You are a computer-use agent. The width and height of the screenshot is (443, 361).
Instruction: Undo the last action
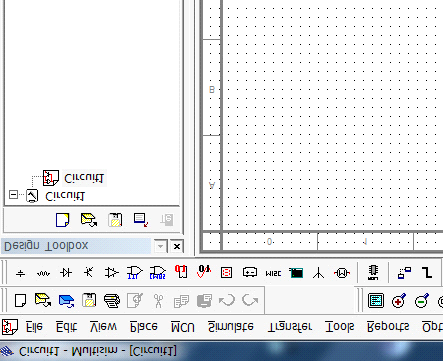click(227, 301)
